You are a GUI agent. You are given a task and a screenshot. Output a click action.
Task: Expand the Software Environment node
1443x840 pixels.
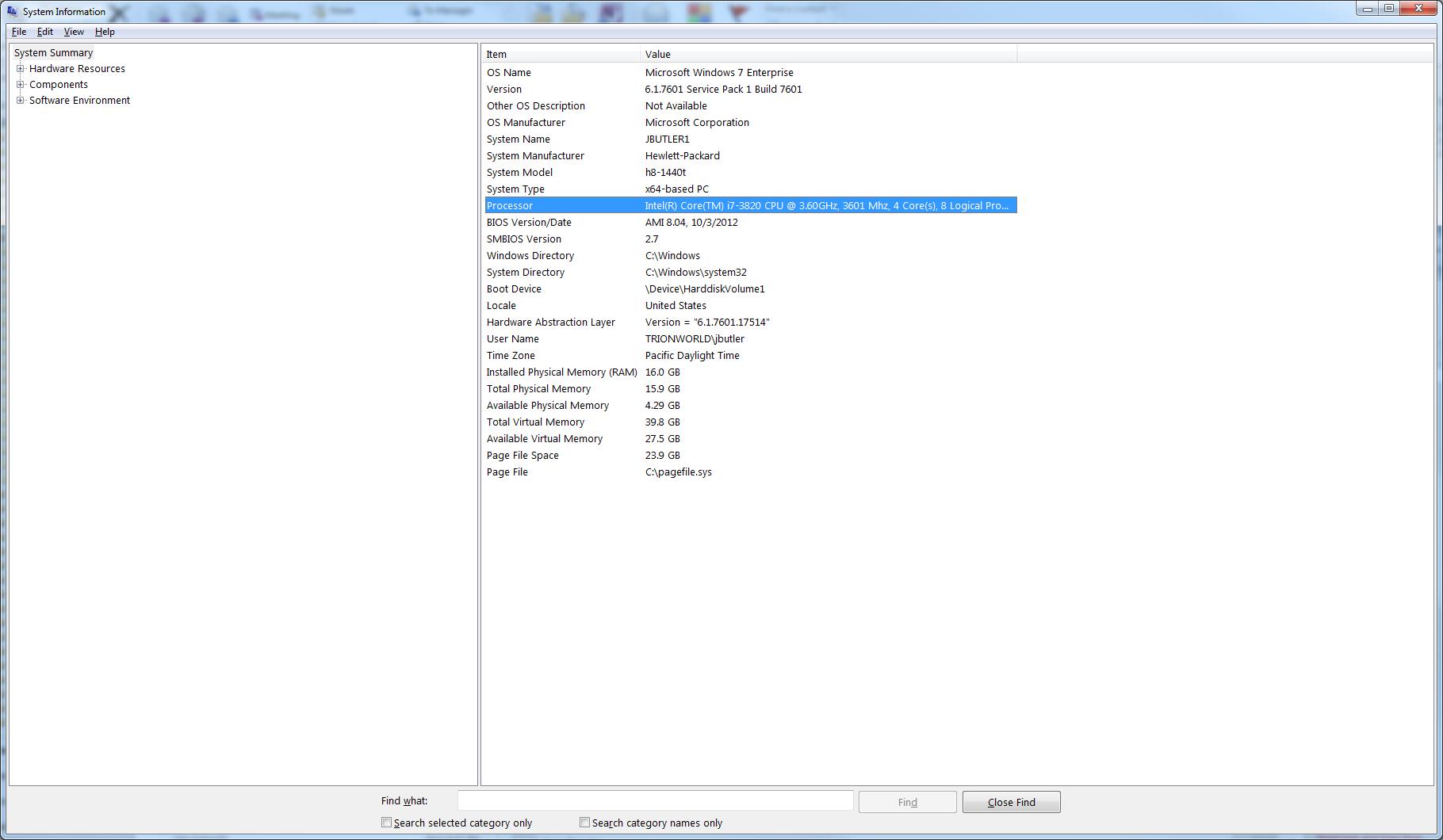coord(21,101)
